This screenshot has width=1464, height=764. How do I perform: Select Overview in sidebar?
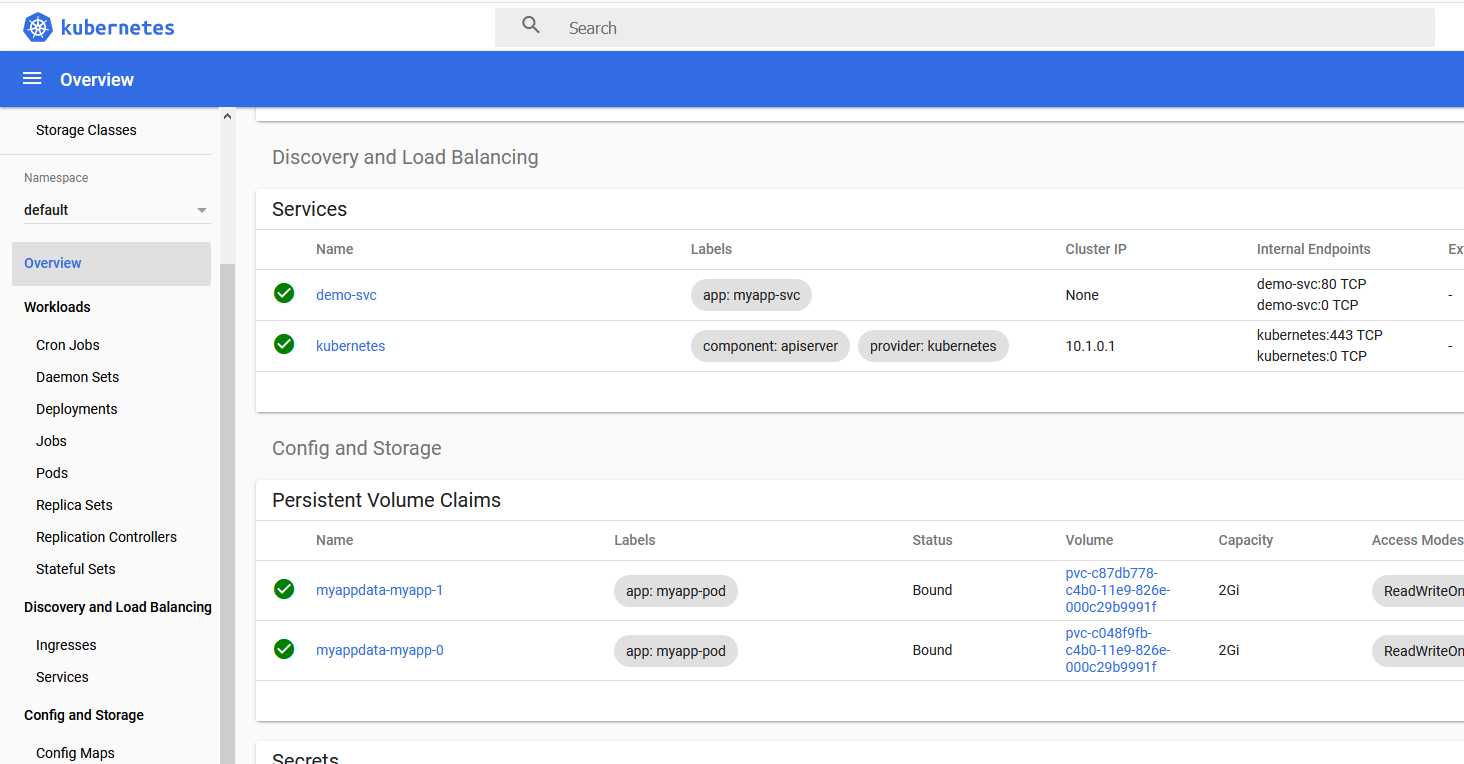point(111,263)
